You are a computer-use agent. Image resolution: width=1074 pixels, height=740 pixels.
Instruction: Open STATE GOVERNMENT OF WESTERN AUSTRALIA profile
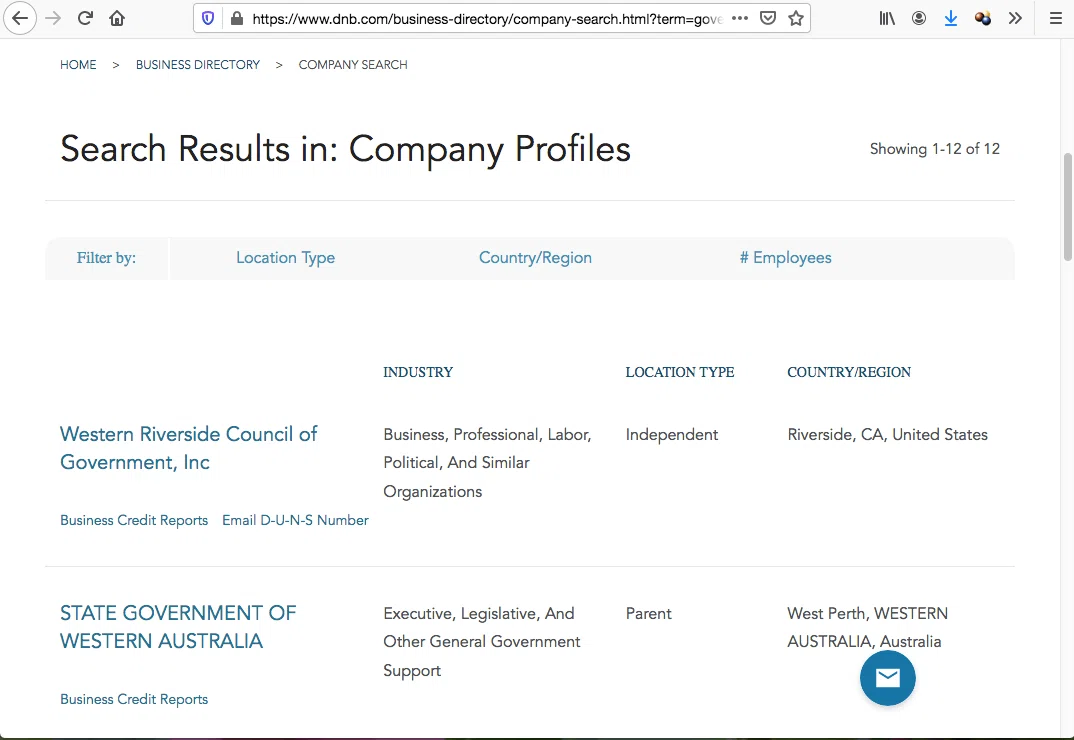click(177, 626)
